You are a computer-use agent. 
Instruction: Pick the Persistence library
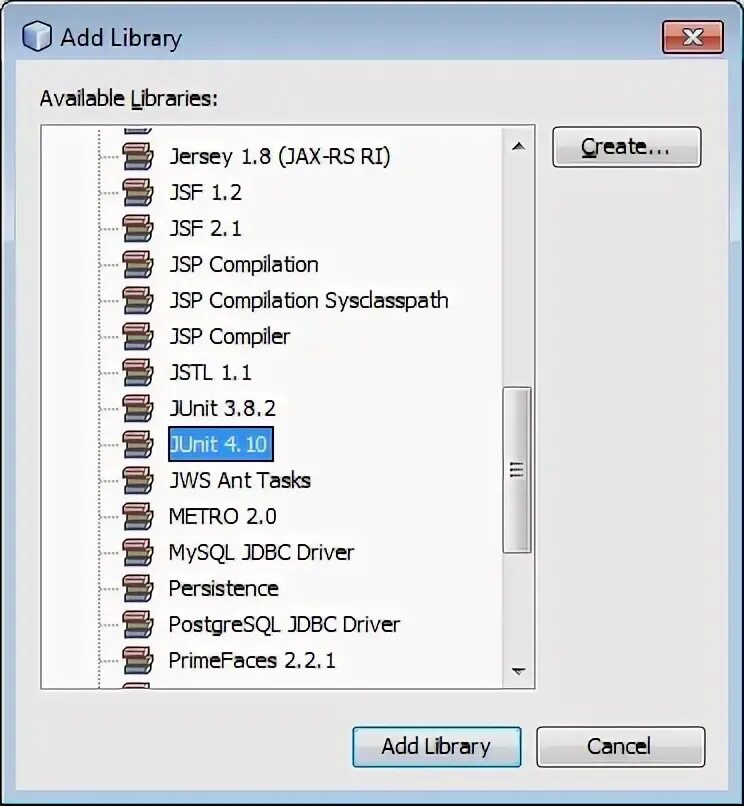click(x=224, y=588)
